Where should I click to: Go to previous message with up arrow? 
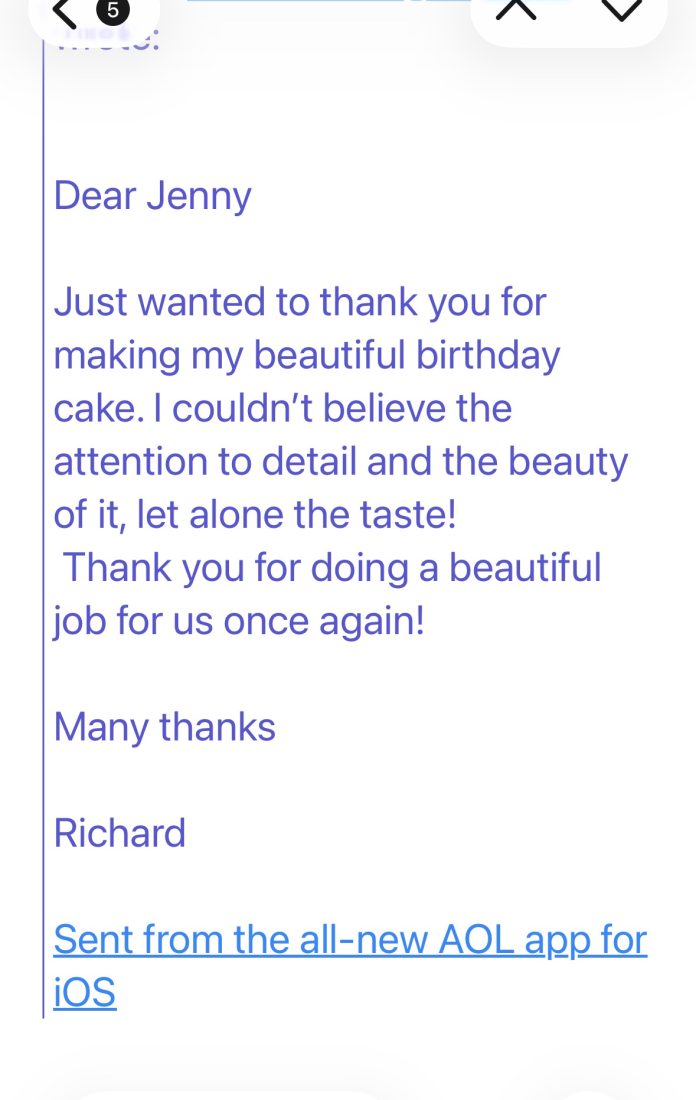(x=516, y=10)
